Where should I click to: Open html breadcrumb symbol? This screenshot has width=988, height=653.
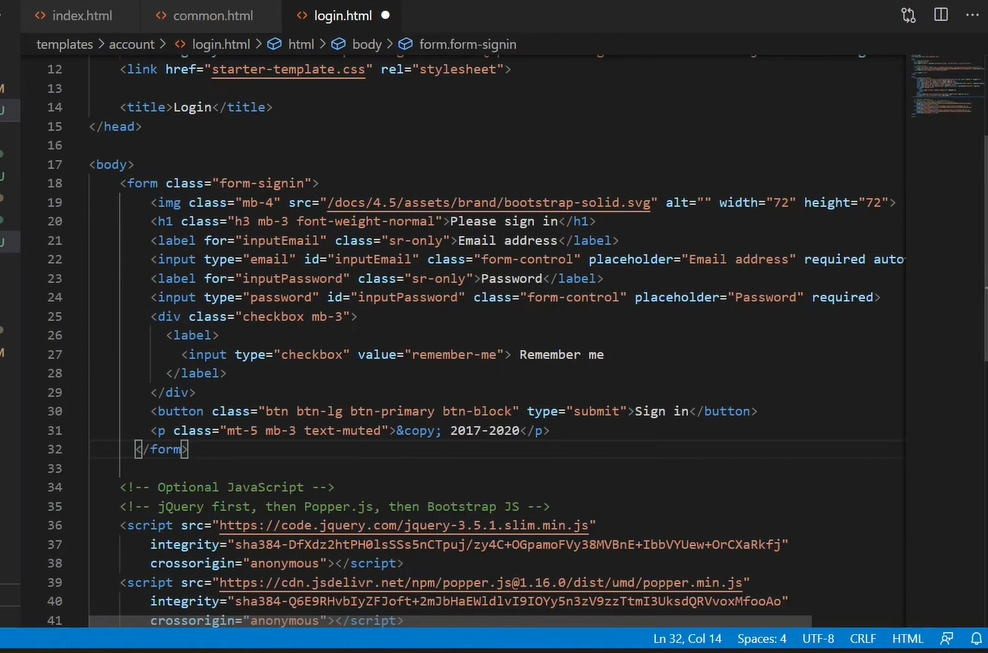301,44
